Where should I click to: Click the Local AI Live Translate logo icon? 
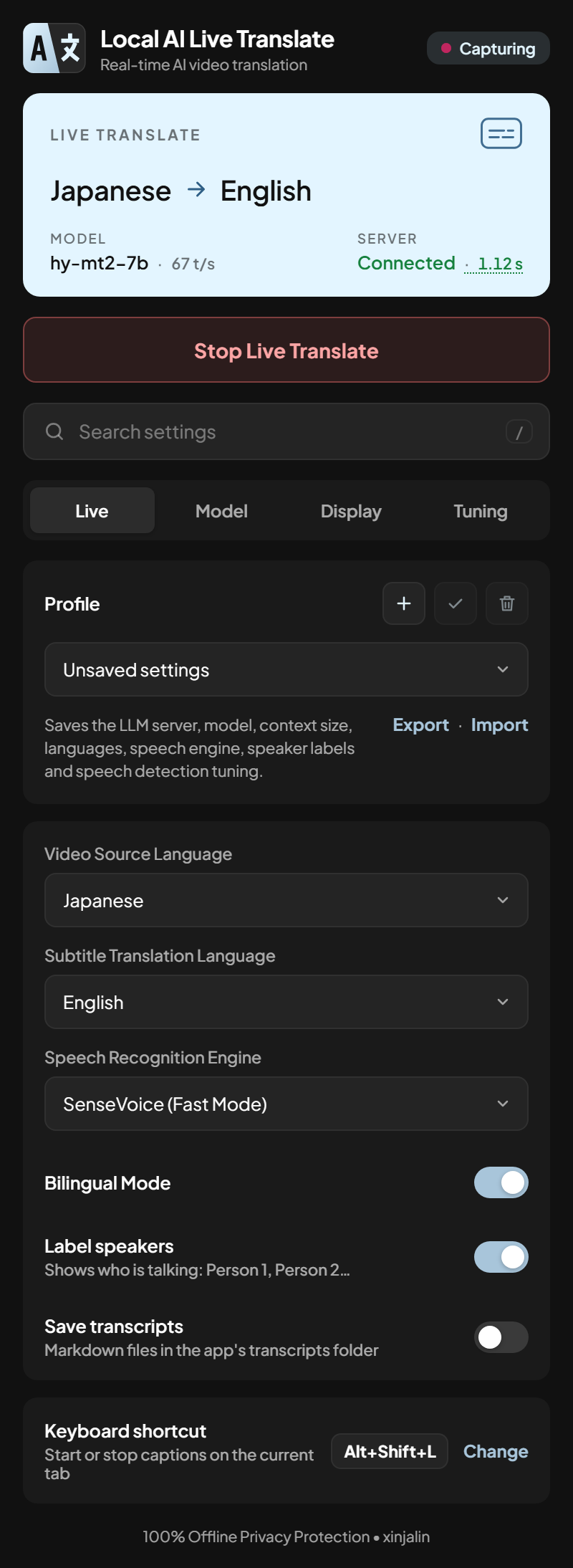tap(54, 48)
